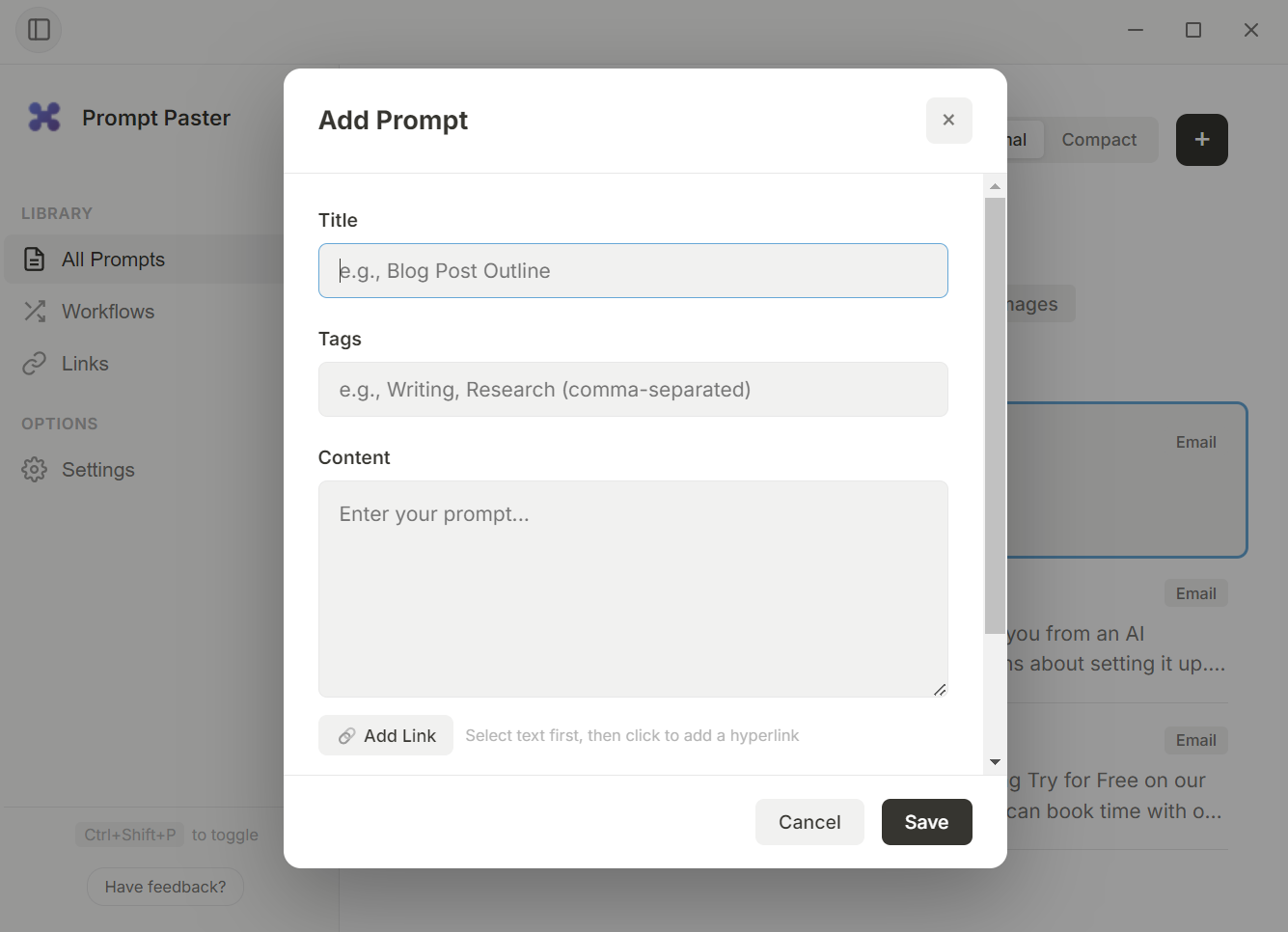Click the Links chain icon in sidebar
This screenshot has width=1288, height=932.
pyautogui.click(x=34, y=363)
